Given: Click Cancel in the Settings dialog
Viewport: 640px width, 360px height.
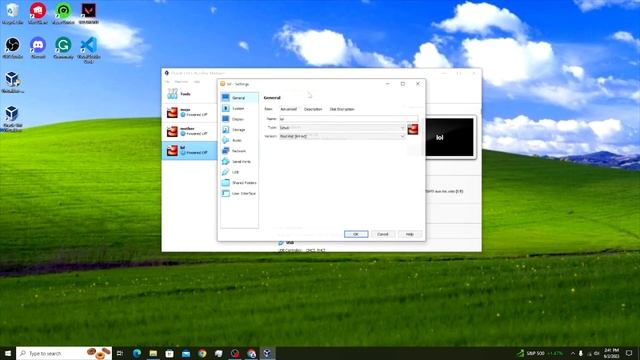Looking at the screenshot, I should click(383, 234).
